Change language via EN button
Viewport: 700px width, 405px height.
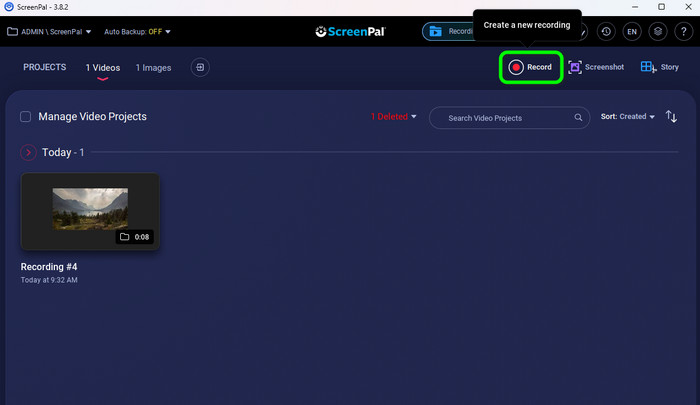tap(632, 32)
